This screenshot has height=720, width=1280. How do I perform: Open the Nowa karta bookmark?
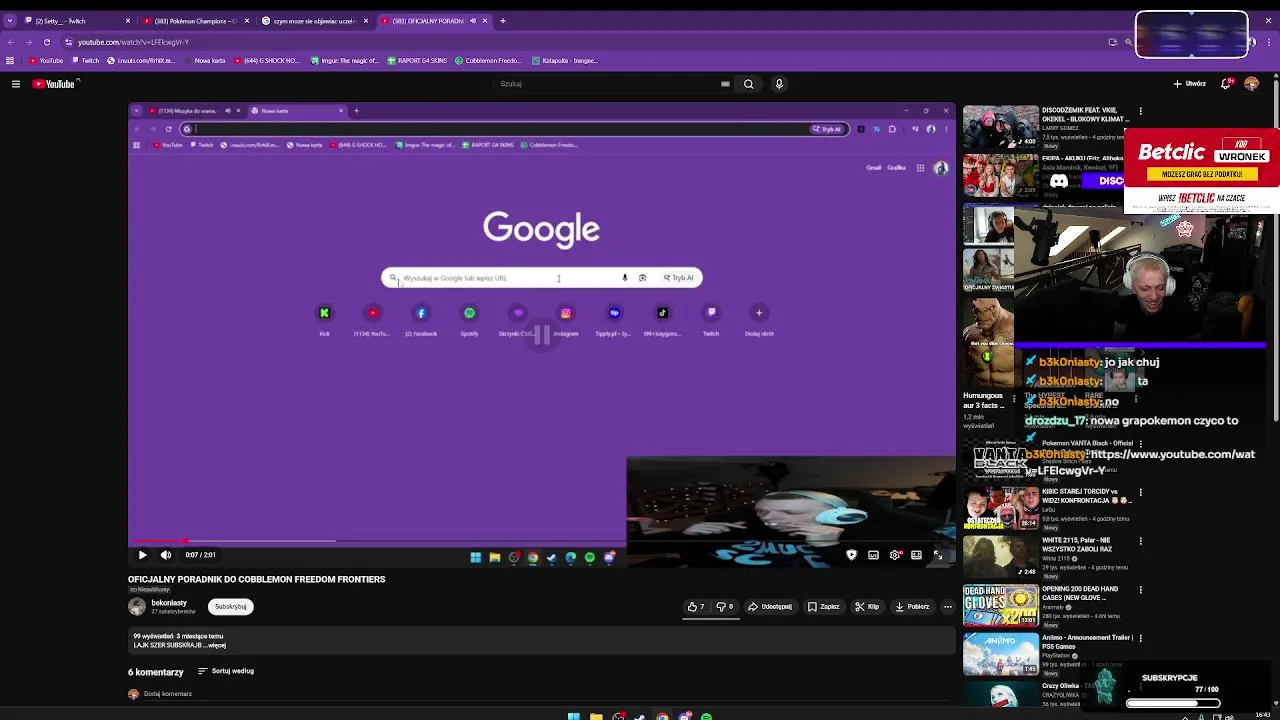coord(204,61)
